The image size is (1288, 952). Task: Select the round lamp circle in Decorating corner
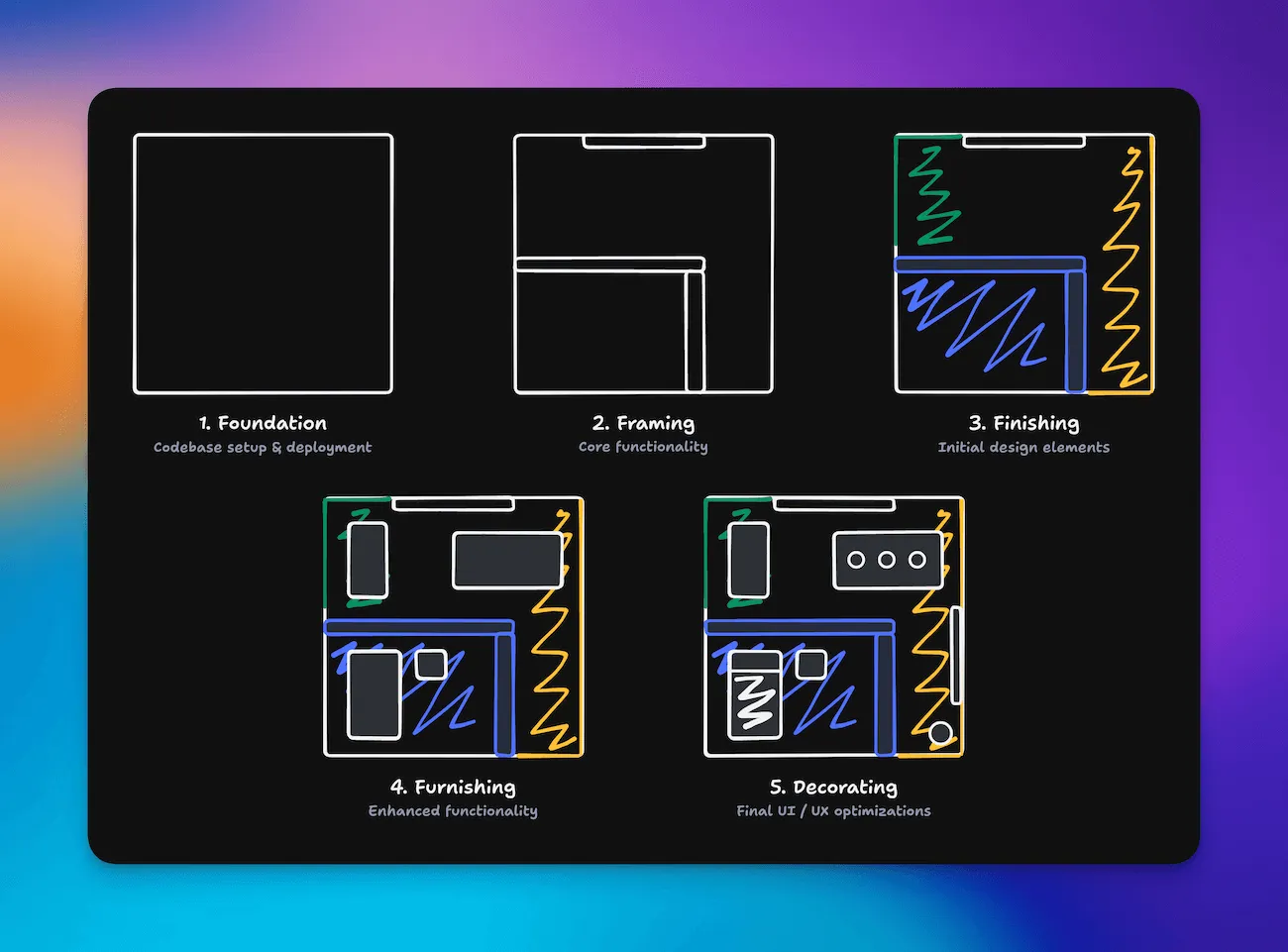pyautogui.click(x=940, y=733)
